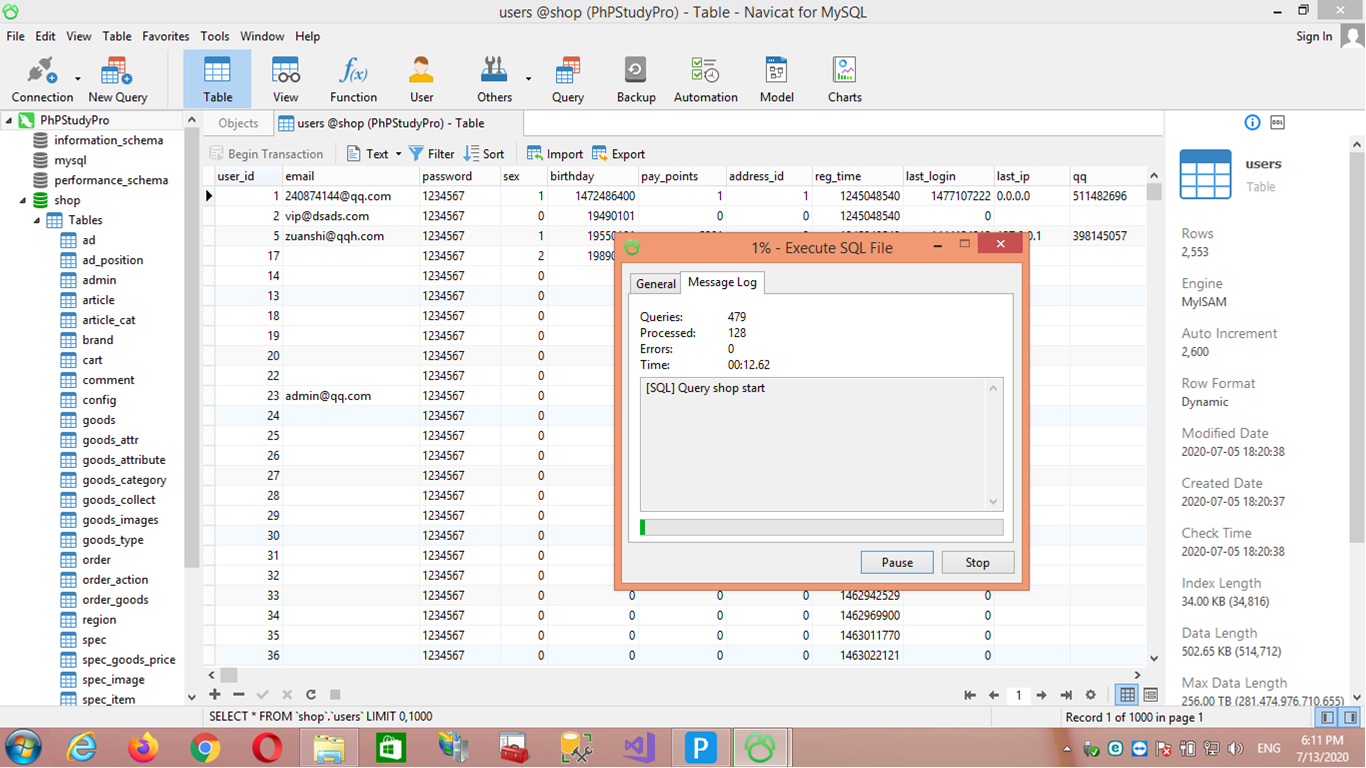Click the Execute SQL File progress bar
The image size is (1366, 768).
pyautogui.click(x=821, y=527)
